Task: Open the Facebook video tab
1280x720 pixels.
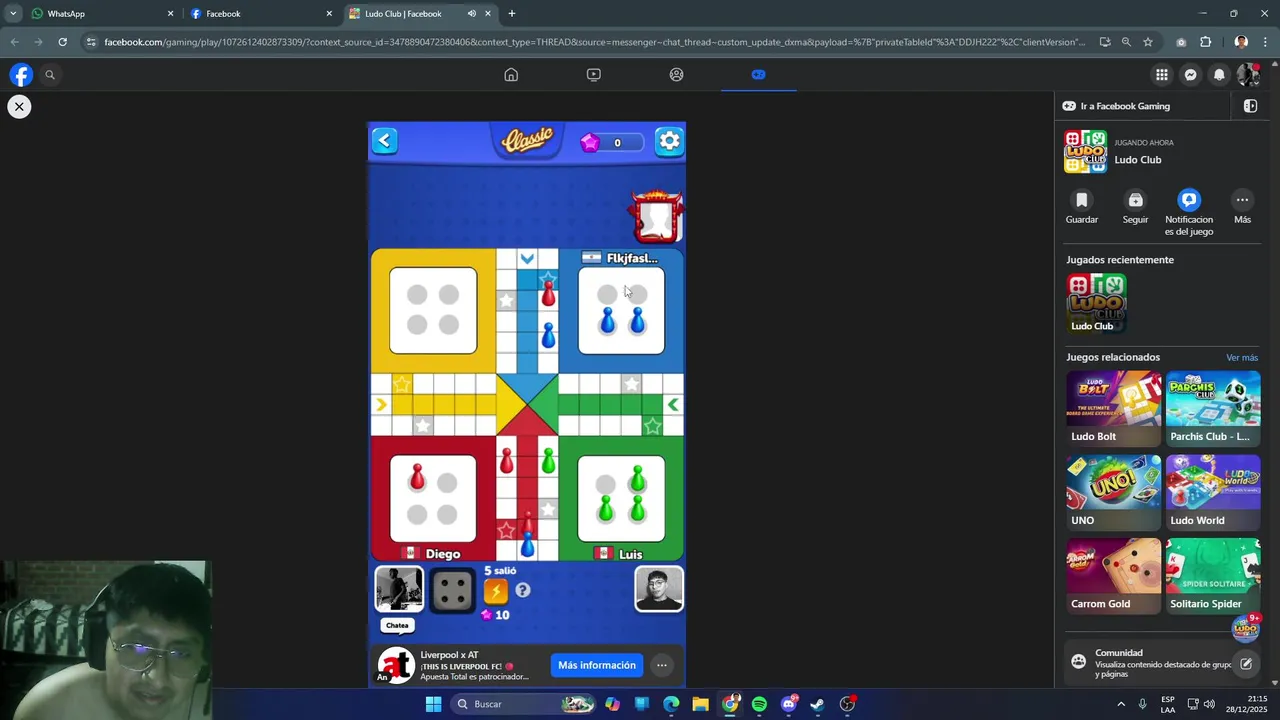Action: [594, 74]
